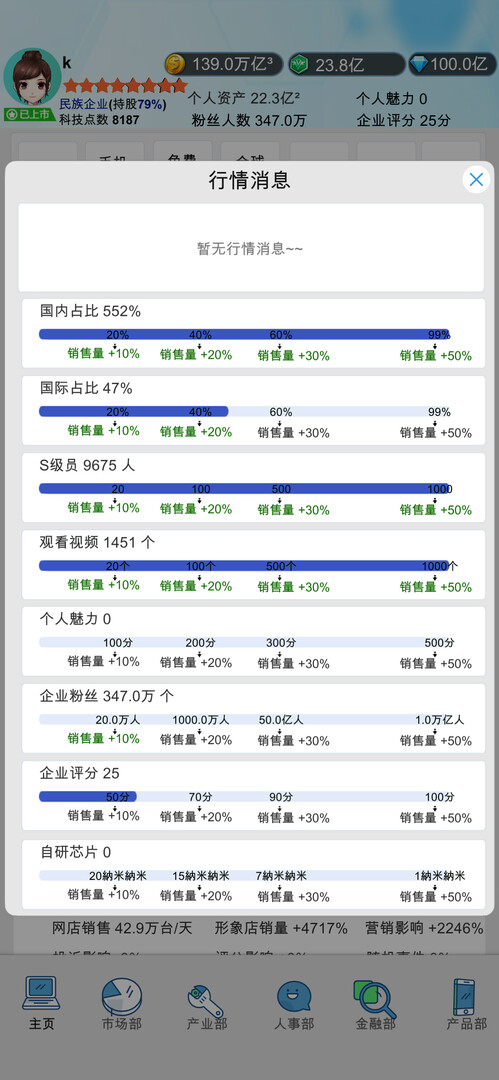Tap the orange star rating row

point(125,86)
